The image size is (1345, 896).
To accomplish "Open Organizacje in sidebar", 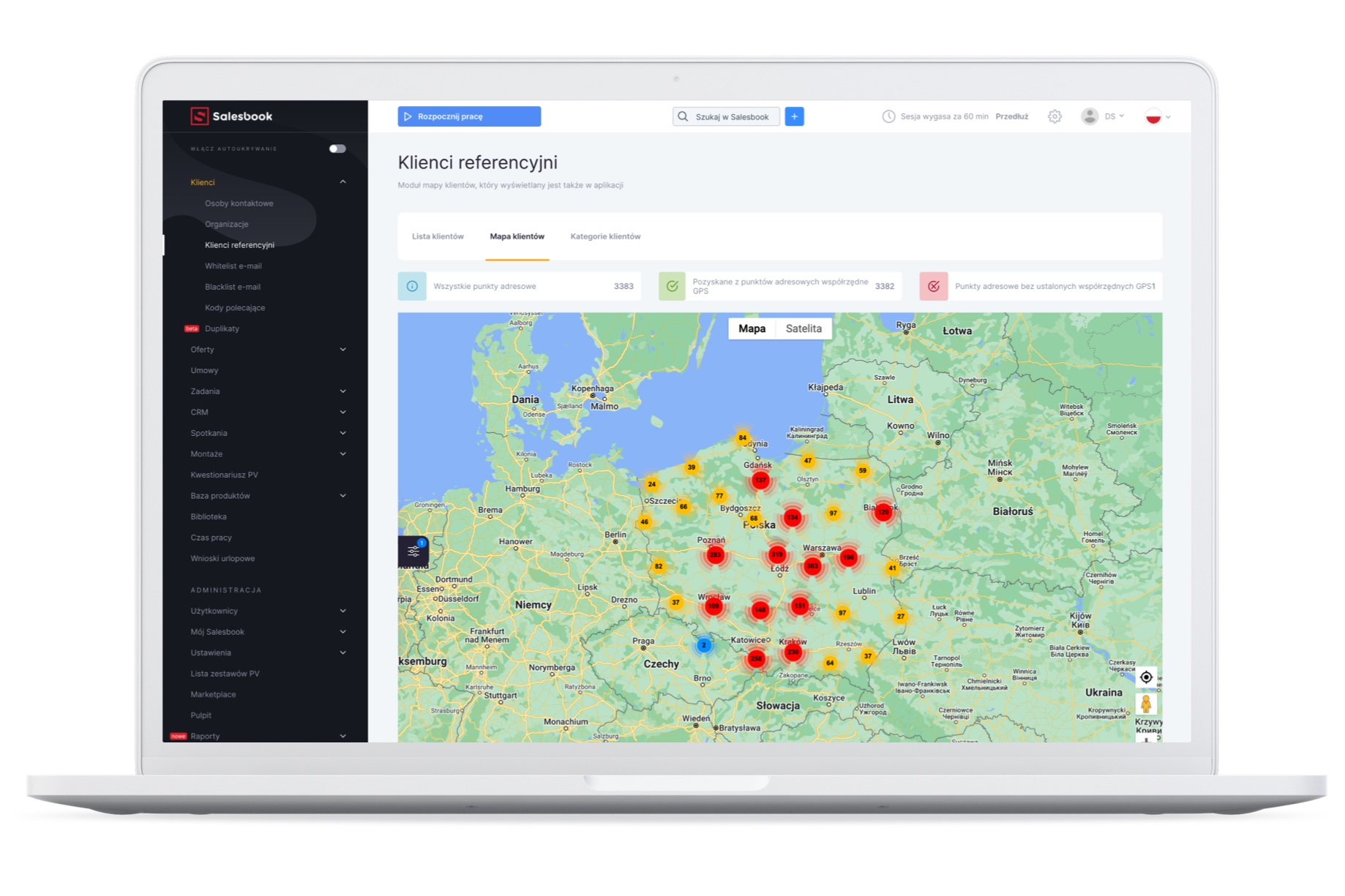I will [226, 225].
